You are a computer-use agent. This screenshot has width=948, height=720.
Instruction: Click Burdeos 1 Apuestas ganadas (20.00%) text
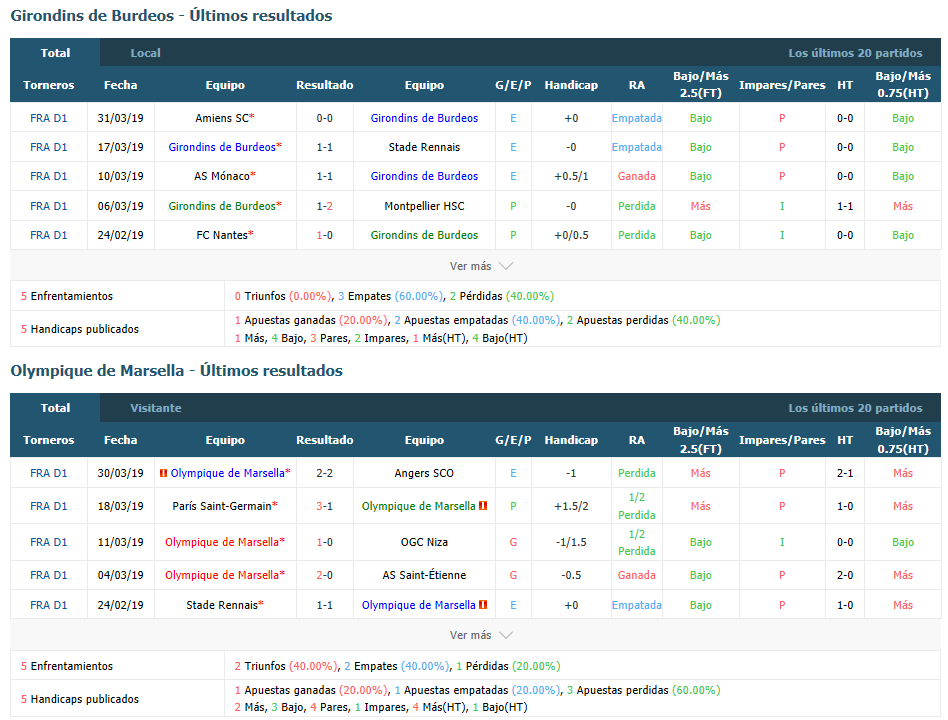pyautogui.click(x=311, y=320)
